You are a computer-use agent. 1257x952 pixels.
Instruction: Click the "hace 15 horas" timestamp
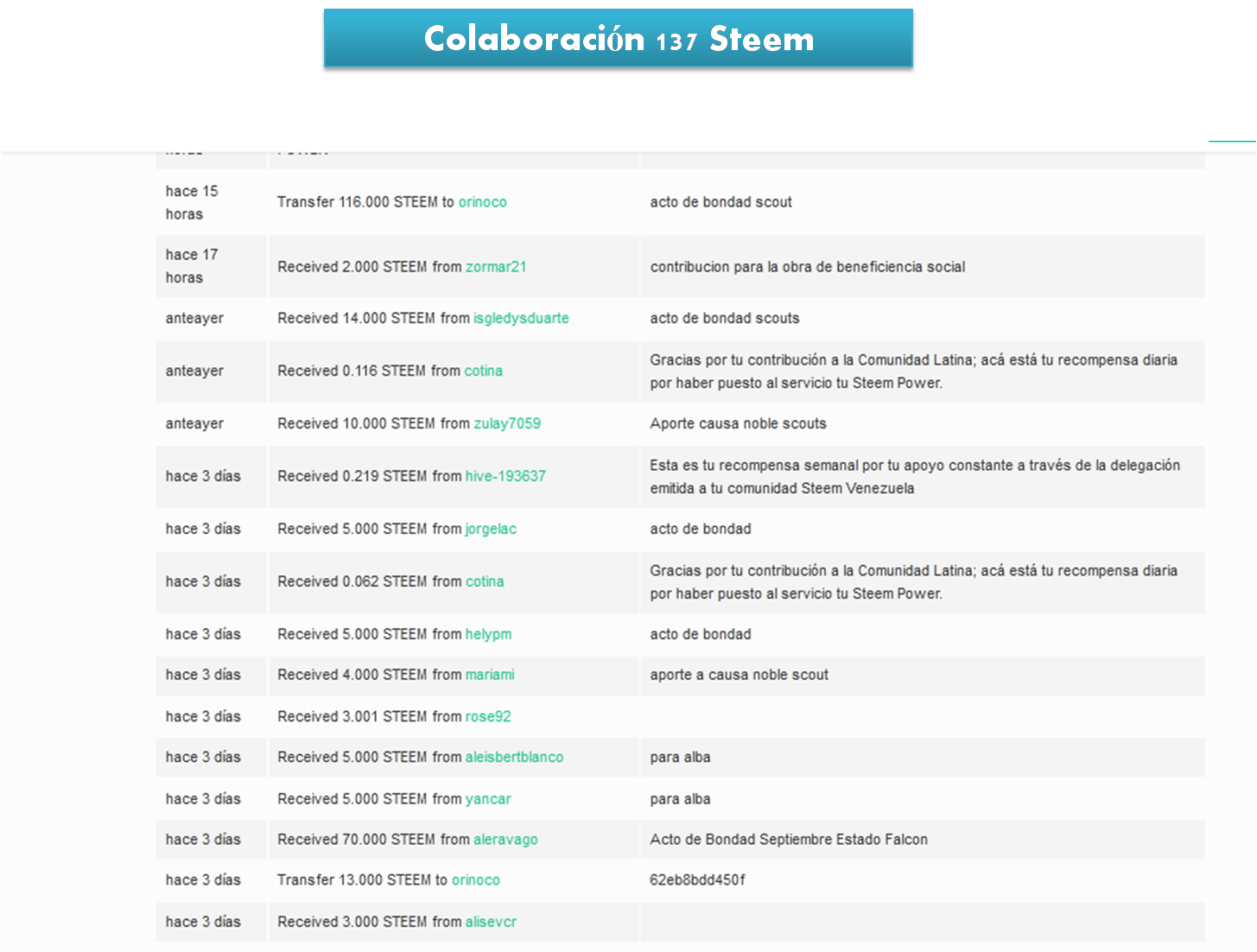pyautogui.click(x=192, y=202)
